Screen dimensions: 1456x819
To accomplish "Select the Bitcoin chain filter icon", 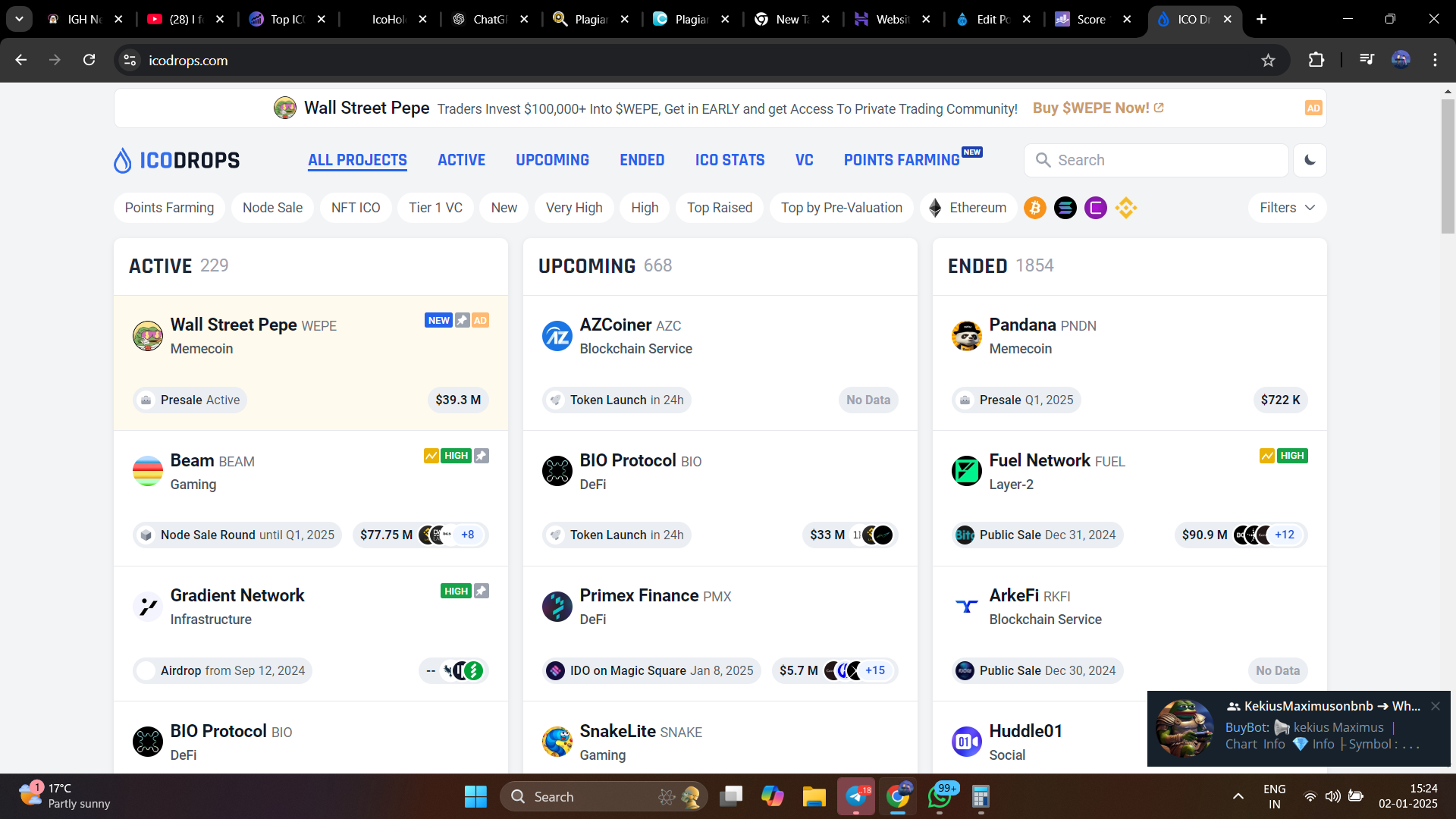I will [x=1034, y=207].
